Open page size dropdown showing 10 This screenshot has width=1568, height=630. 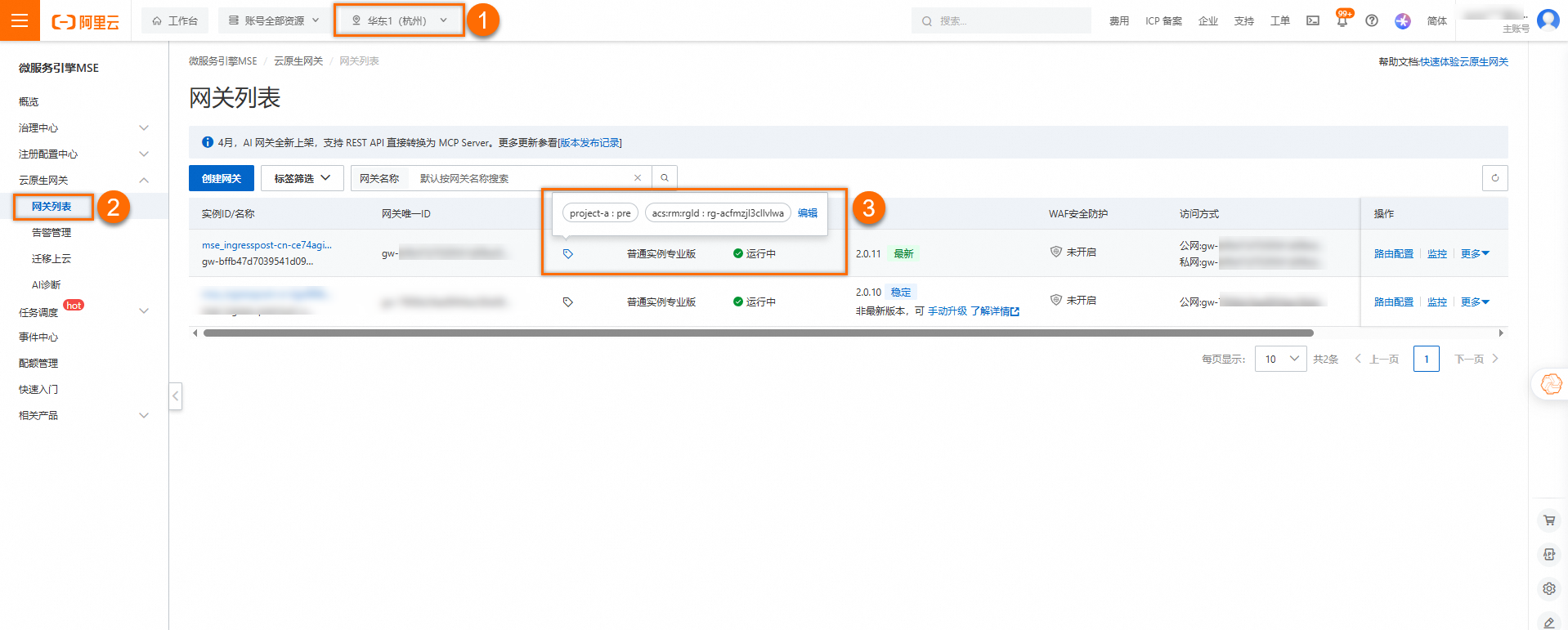pos(1280,359)
